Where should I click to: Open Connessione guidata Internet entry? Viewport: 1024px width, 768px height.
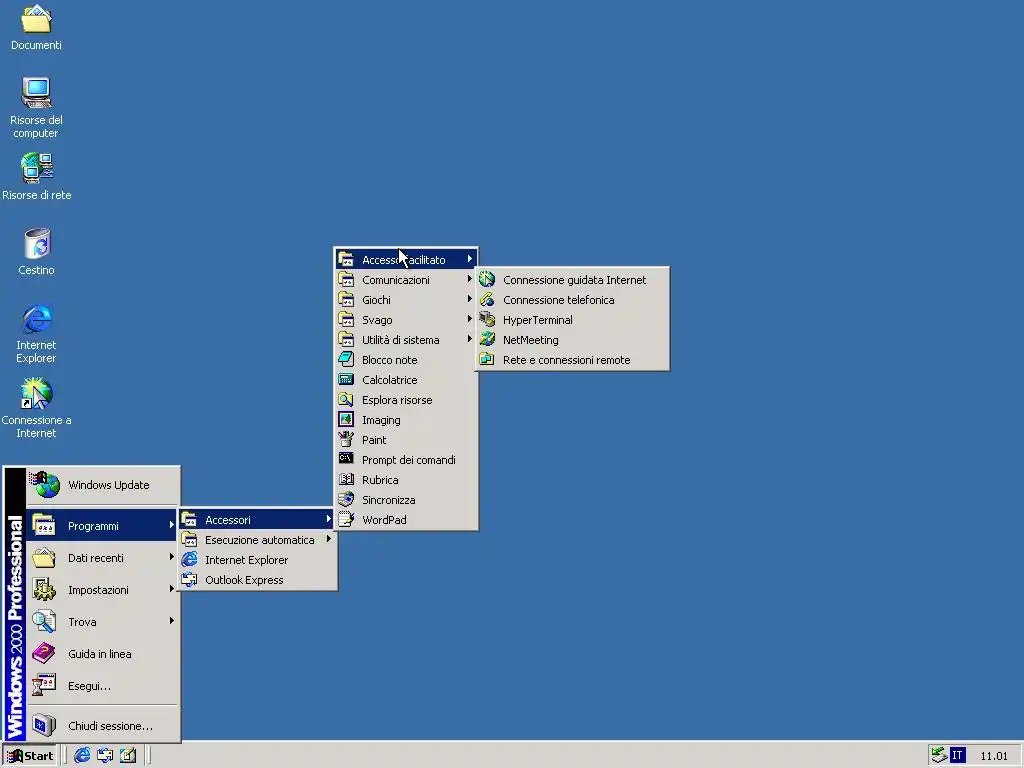[x=573, y=280]
